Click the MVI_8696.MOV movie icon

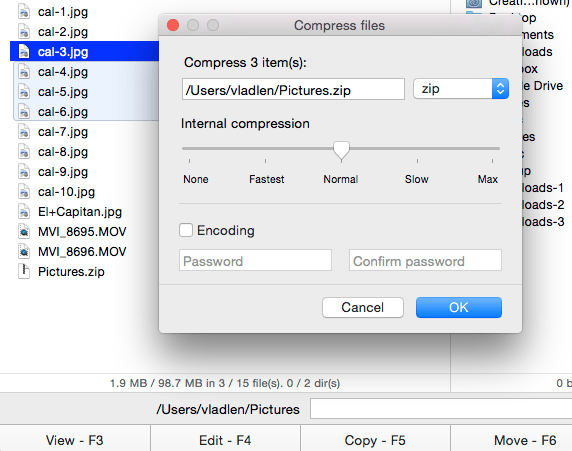coord(24,252)
